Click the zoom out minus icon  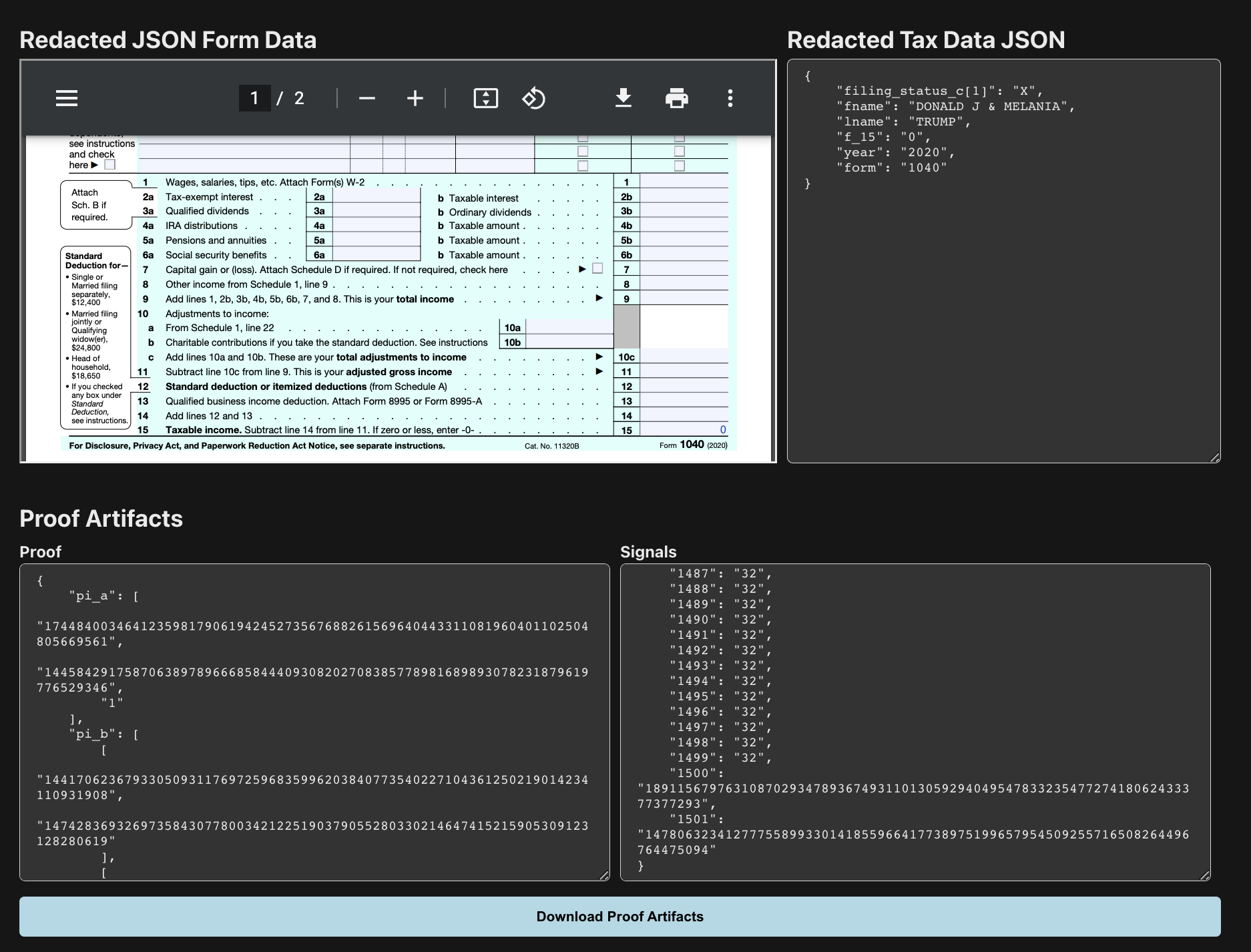click(x=366, y=99)
